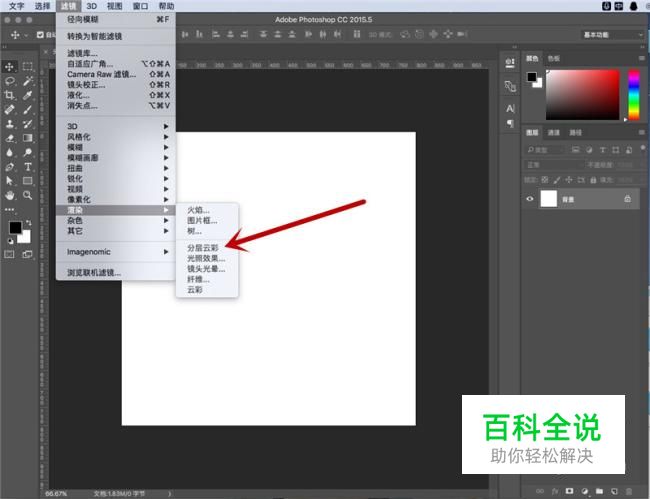
Task: Select the Move tool in the toolbox
Action: coord(10,67)
